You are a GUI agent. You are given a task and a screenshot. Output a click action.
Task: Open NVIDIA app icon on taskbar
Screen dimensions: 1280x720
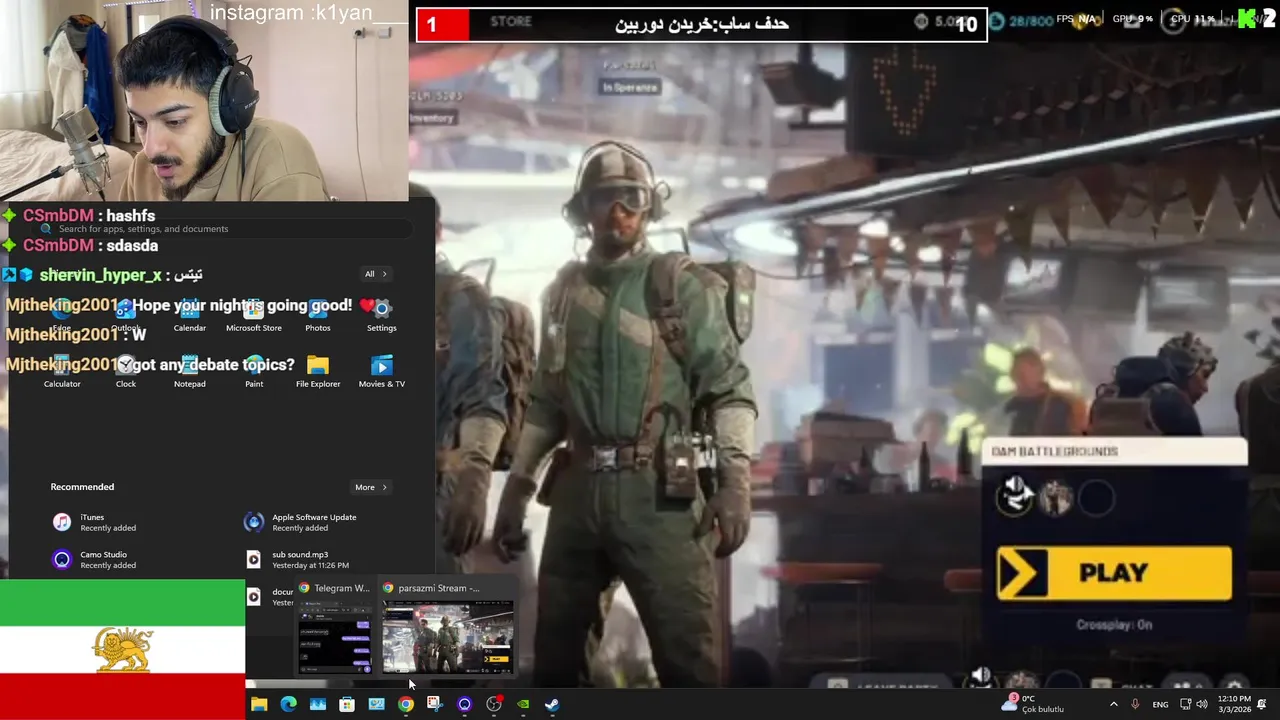coord(523,704)
